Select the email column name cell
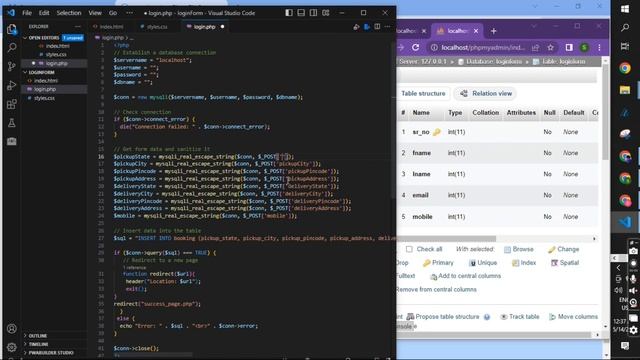640x360 pixels. point(420,196)
